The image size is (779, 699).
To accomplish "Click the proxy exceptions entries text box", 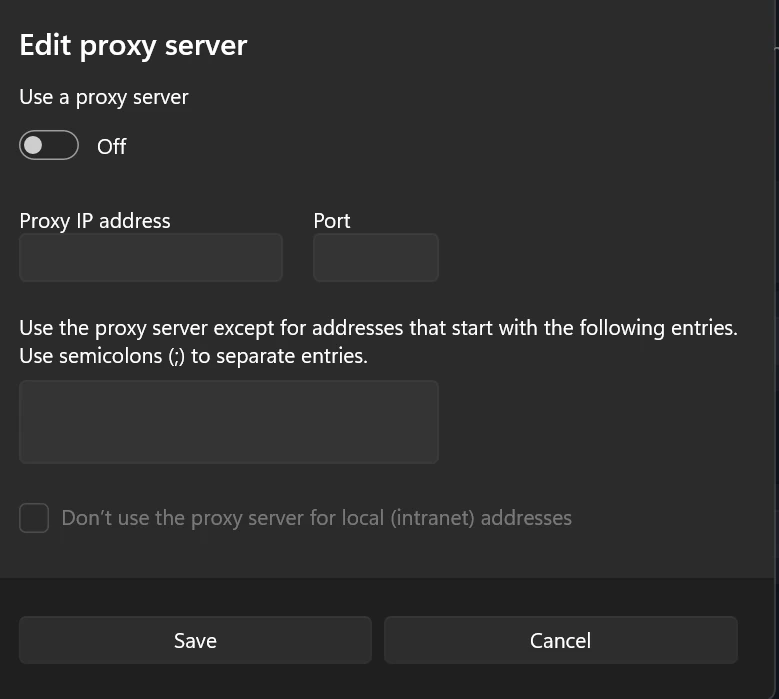I will (x=229, y=421).
